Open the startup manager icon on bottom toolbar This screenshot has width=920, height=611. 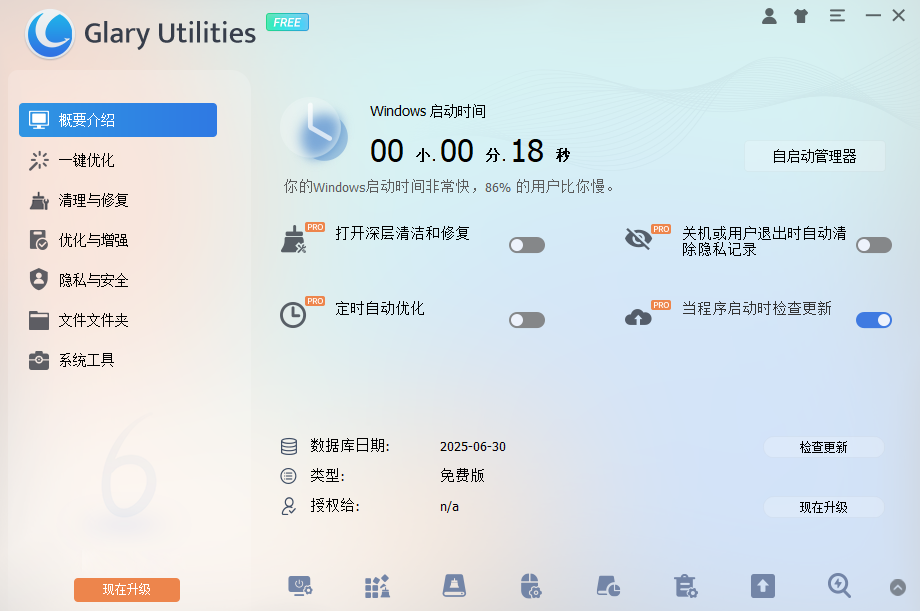(300, 587)
